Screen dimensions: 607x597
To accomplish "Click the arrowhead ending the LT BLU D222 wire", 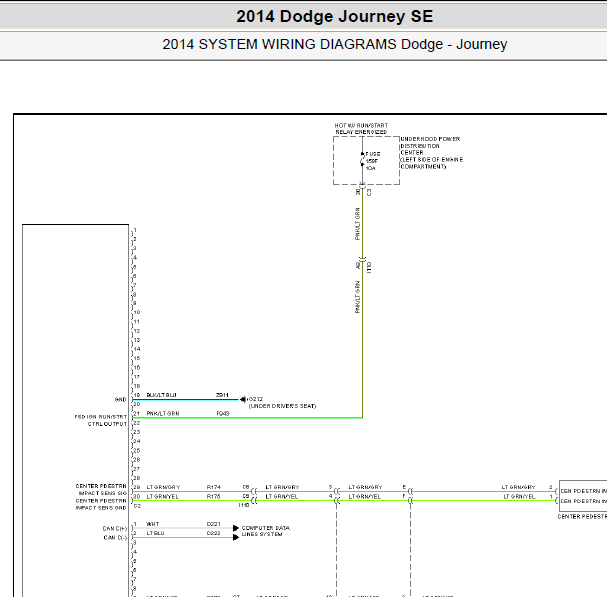I will click(236, 537).
